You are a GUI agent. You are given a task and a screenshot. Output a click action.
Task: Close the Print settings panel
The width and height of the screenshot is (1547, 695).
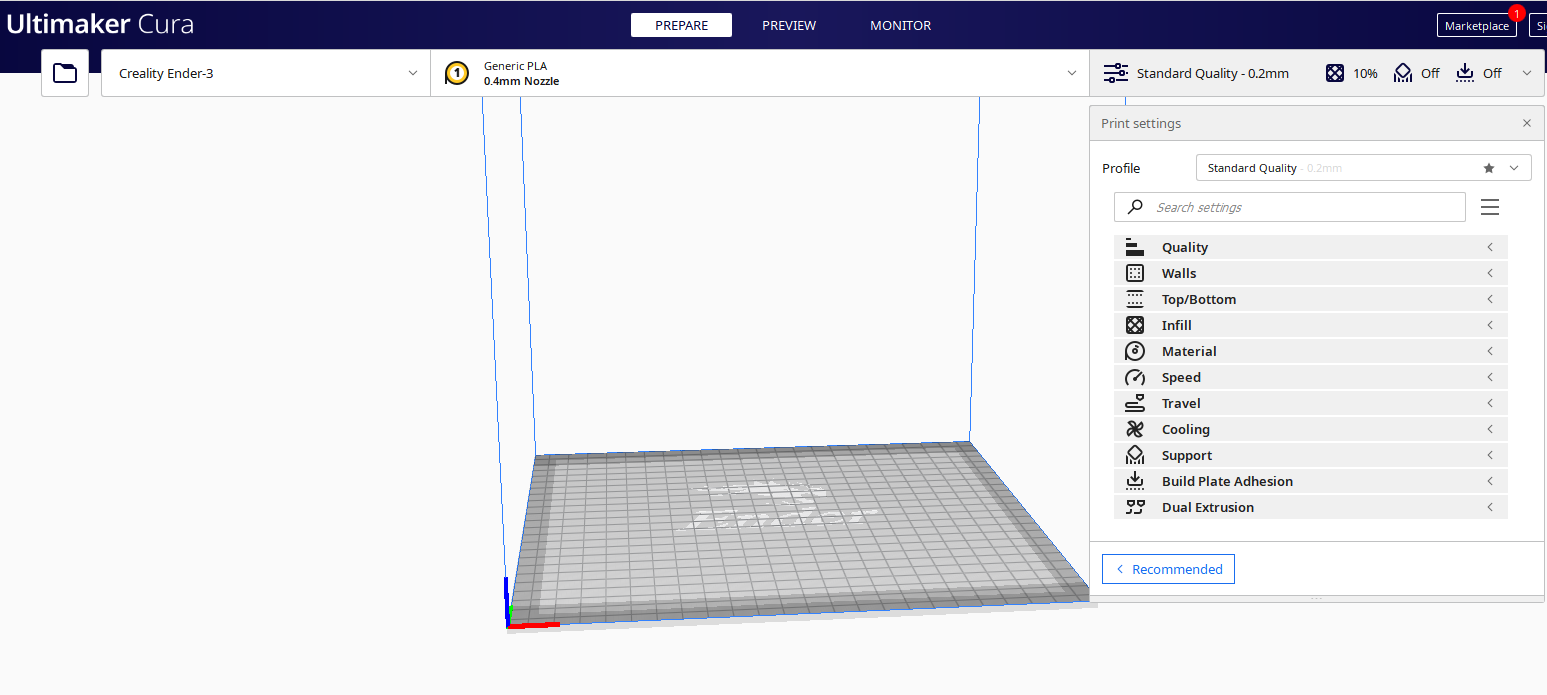[1527, 123]
